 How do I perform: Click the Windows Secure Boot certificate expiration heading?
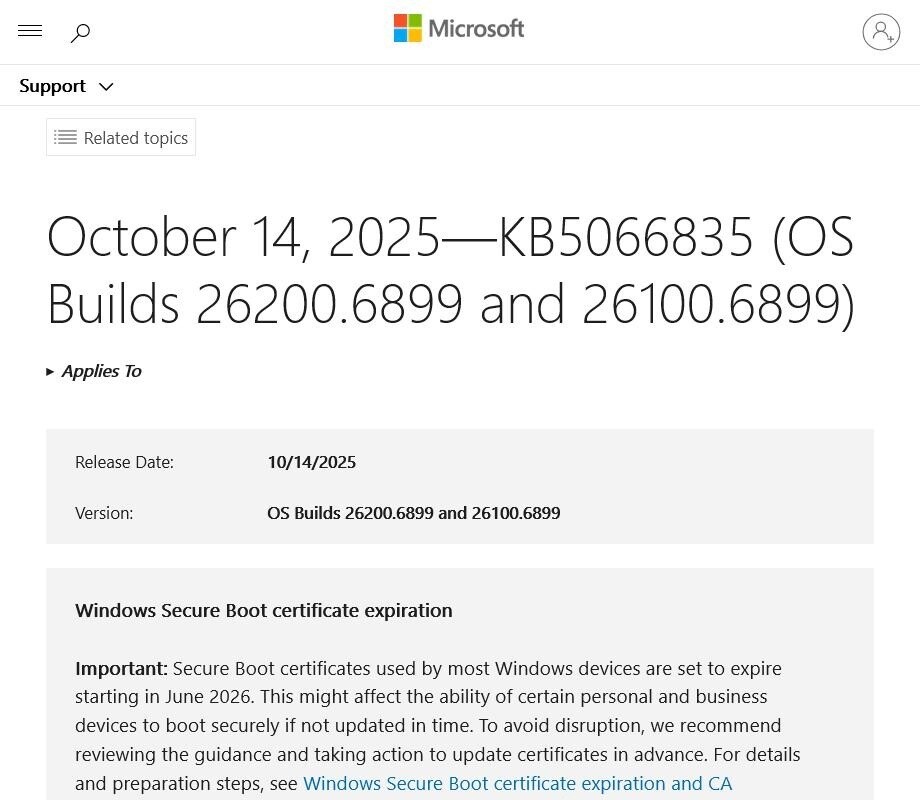(263, 610)
